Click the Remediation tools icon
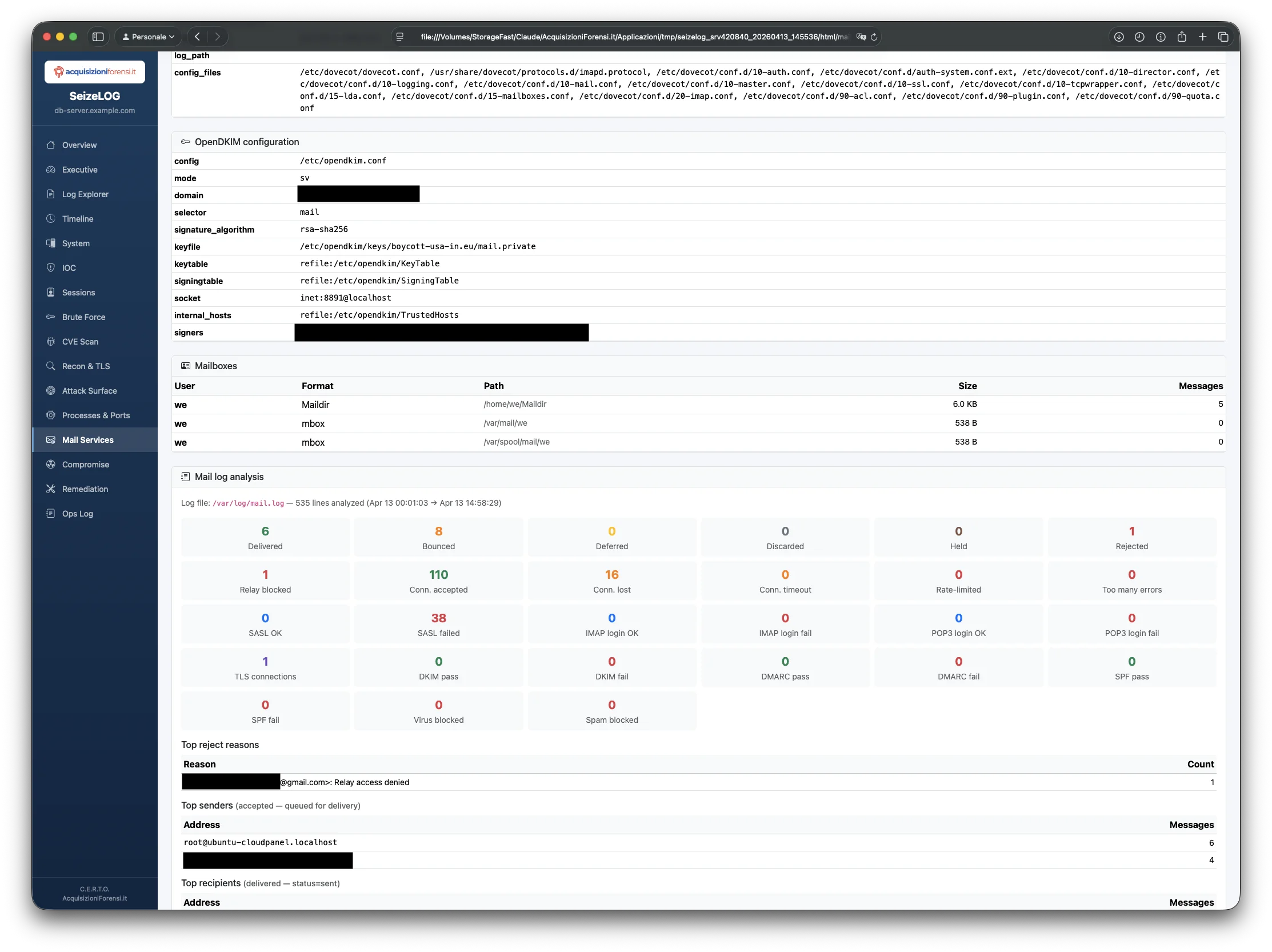1272x952 pixels. pyautogui.click(x=51, y=489)
